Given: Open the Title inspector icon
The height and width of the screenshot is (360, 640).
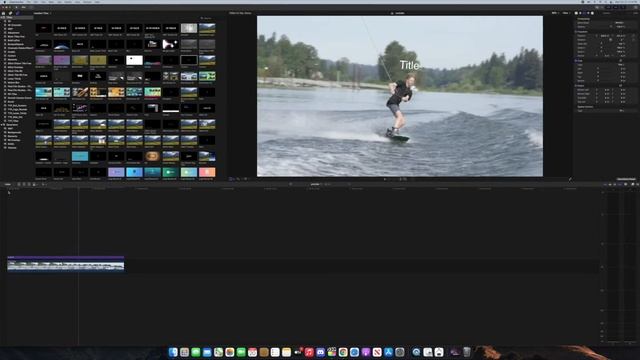Looking at the screenshot, I should (x=576, y=13).
